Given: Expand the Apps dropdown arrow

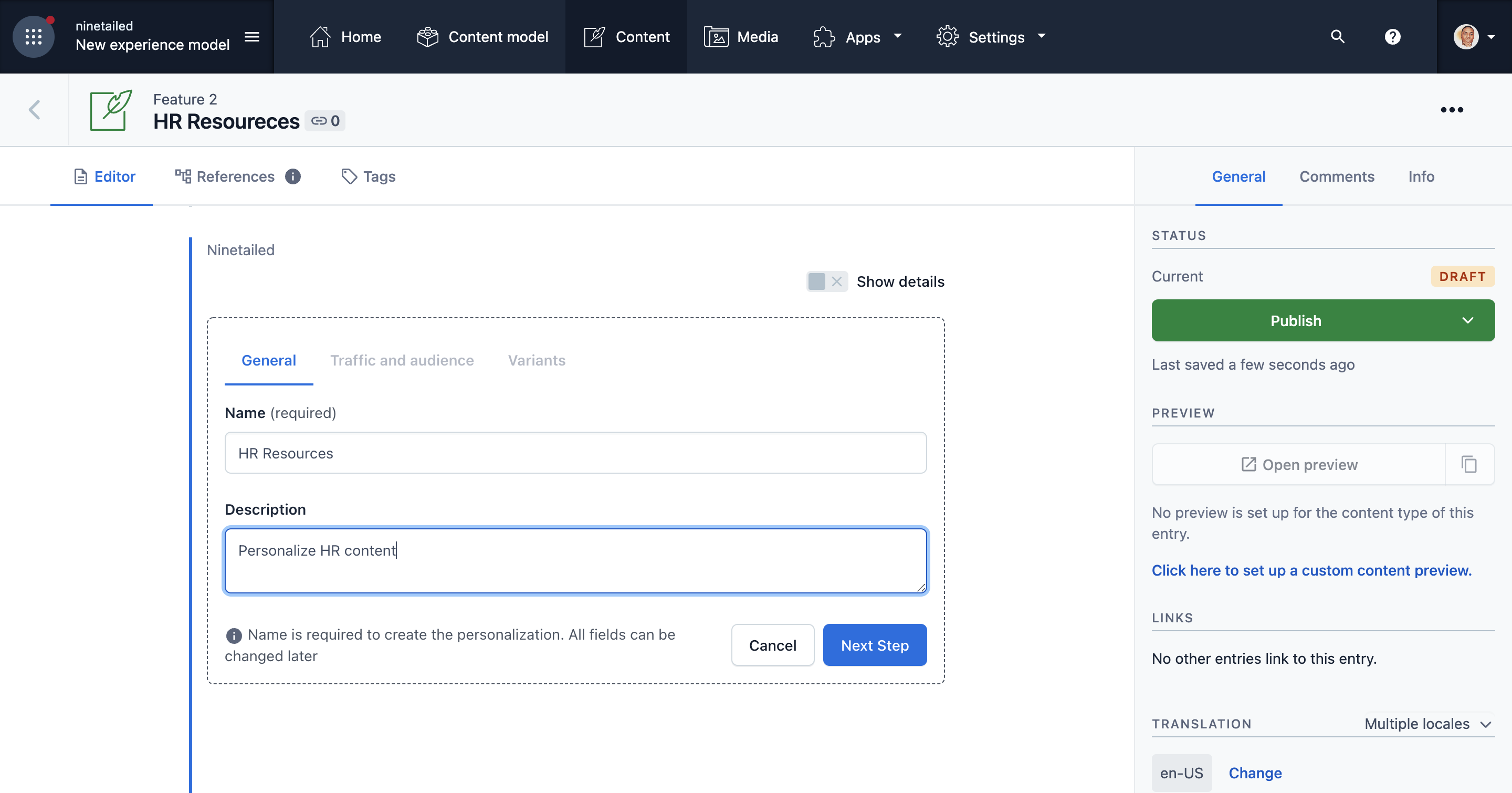Looking at the screenshot, I should (x=897, y=36).
